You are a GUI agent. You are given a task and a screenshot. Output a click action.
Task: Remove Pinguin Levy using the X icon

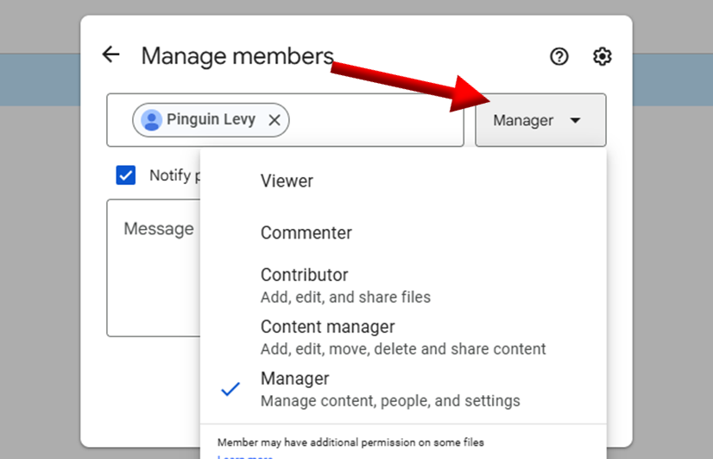tap(275, 120)
